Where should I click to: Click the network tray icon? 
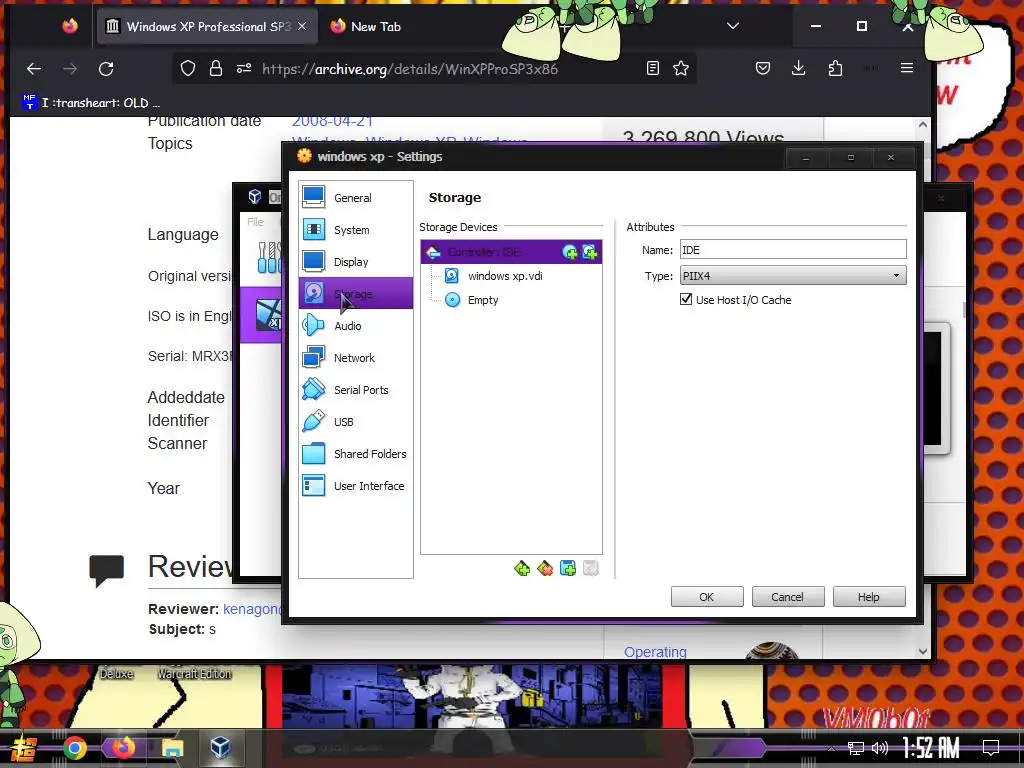856,748
